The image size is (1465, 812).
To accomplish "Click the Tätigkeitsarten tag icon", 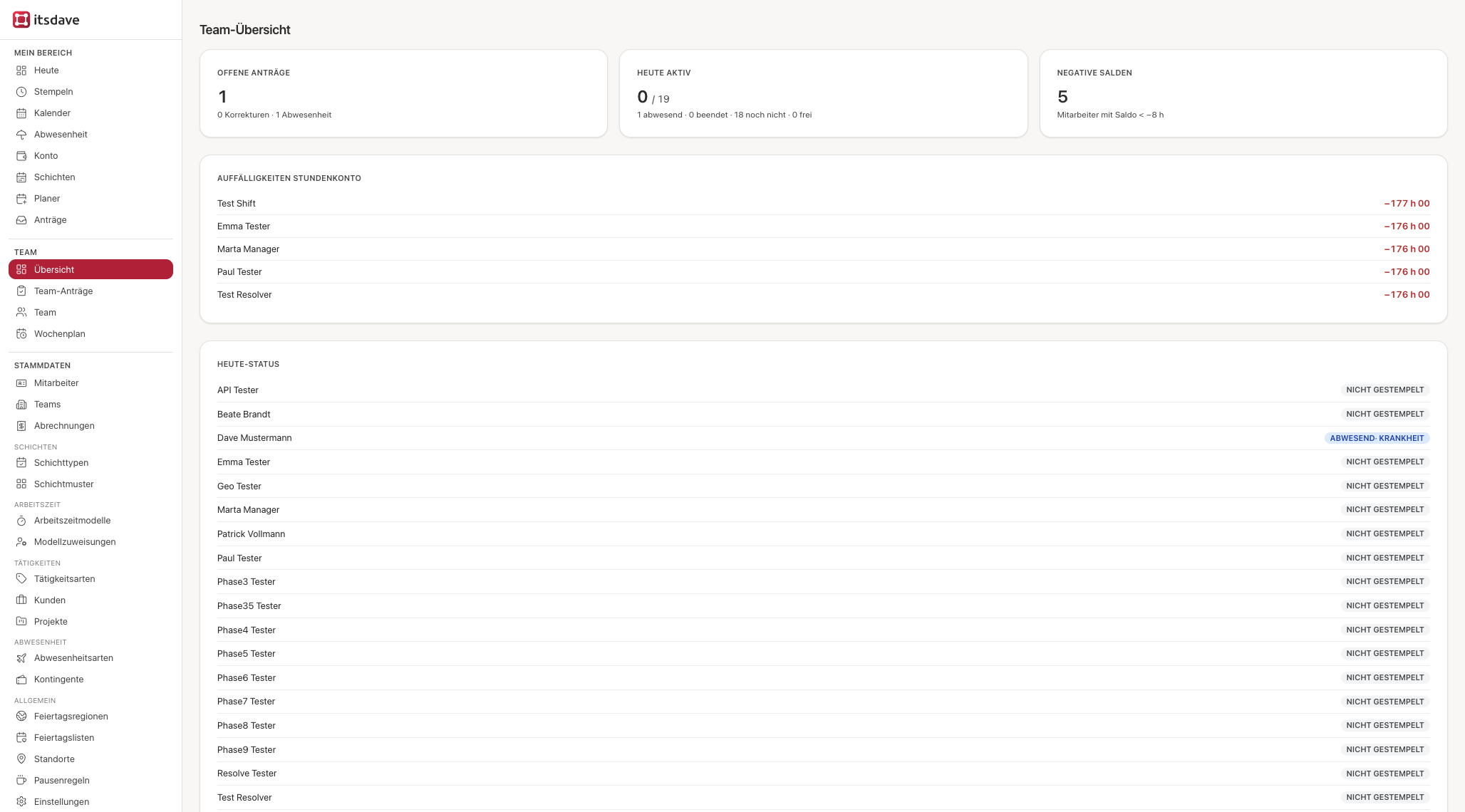I will [x=21, y=579].
